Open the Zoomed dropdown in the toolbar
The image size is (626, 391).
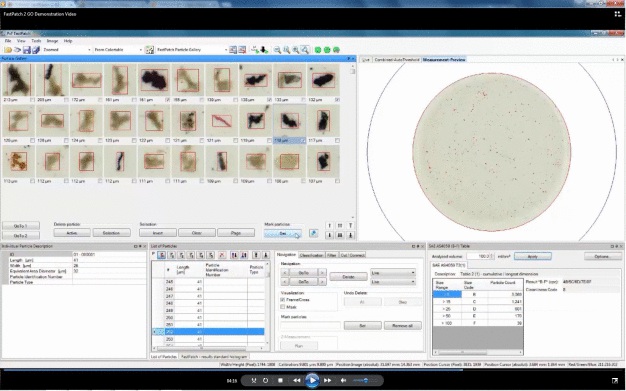click(67, 50)
